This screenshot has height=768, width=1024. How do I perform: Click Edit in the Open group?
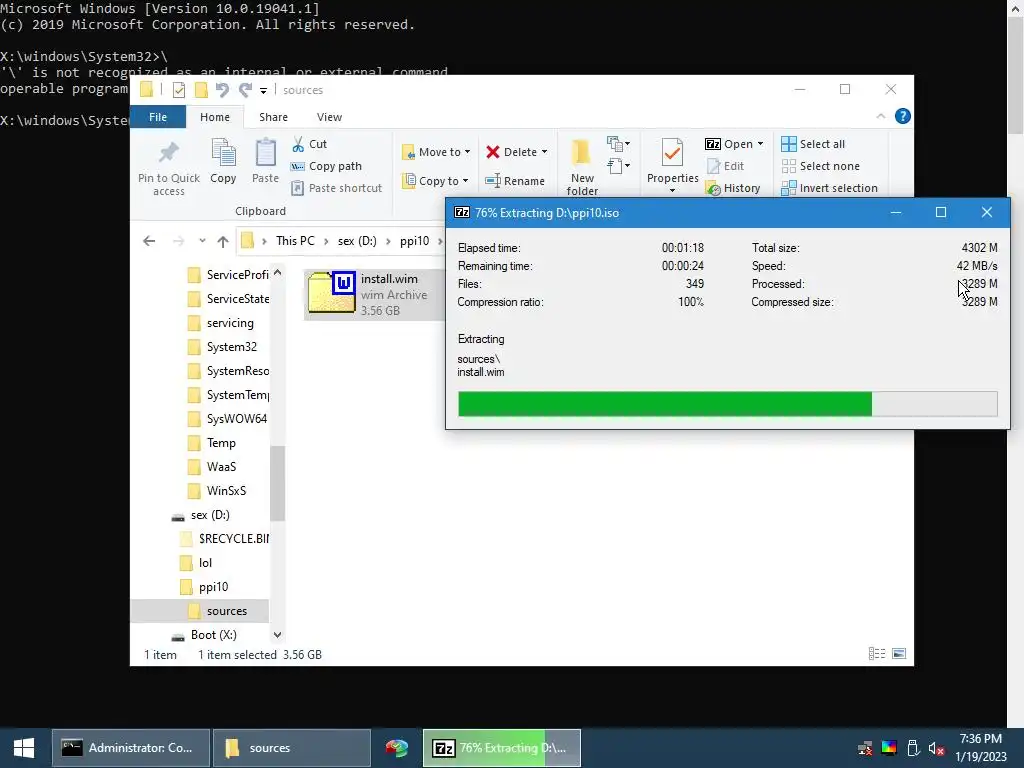pyautogui.click(x=726, y=166)
